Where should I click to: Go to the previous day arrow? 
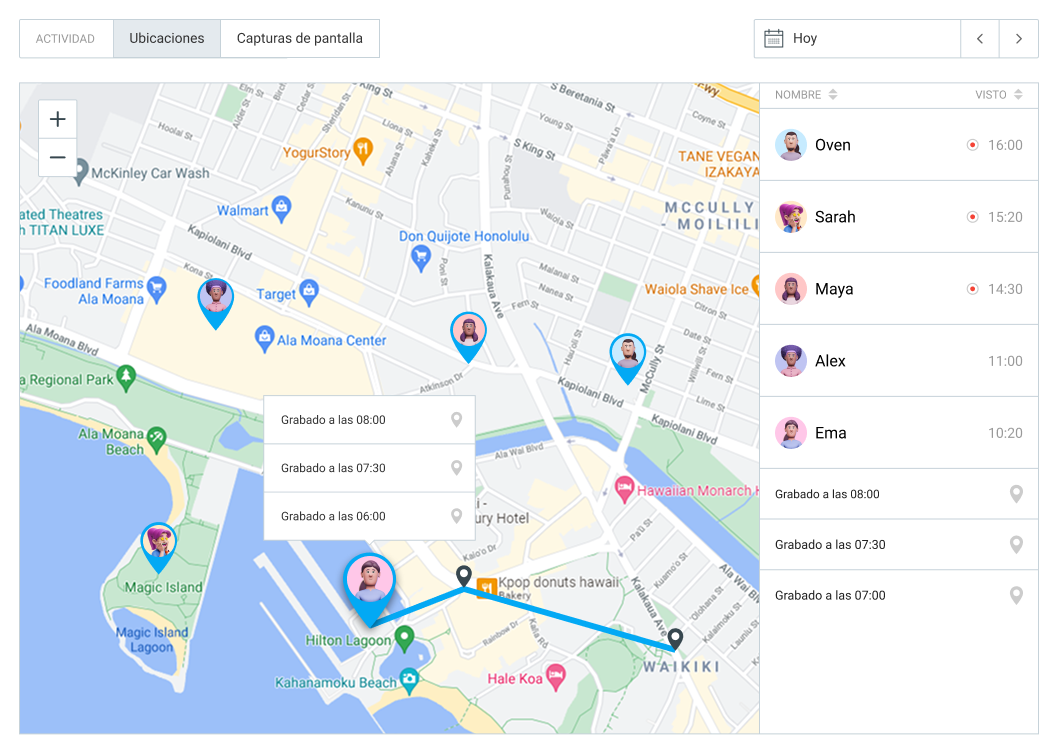pyautogui.click(x=979, y=39)
